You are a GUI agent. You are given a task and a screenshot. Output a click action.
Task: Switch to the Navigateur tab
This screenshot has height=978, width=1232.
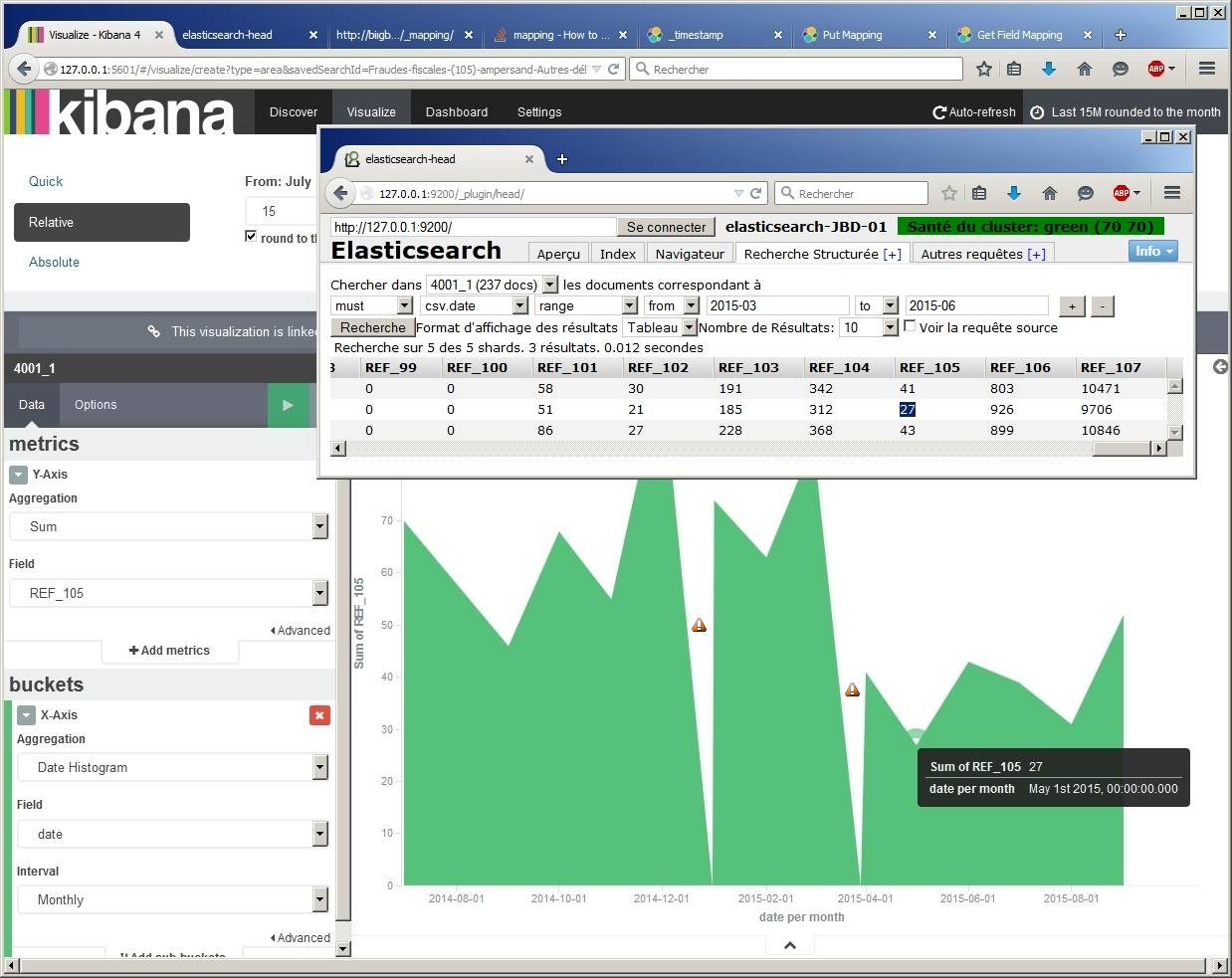pos(689,254)
